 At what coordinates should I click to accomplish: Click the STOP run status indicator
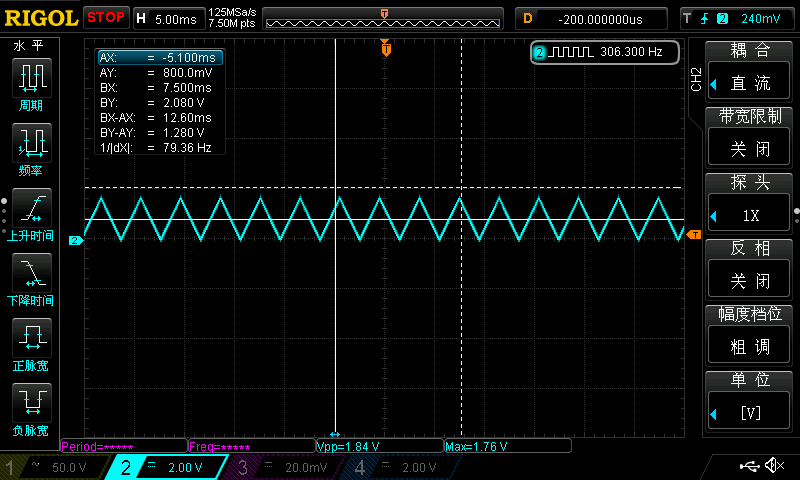coord(106,17)
